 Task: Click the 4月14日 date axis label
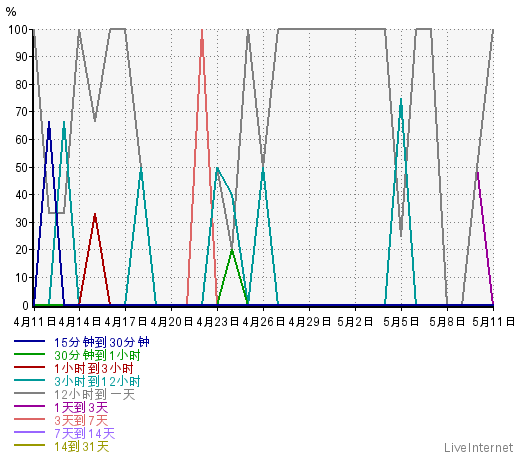coord(80,322)
